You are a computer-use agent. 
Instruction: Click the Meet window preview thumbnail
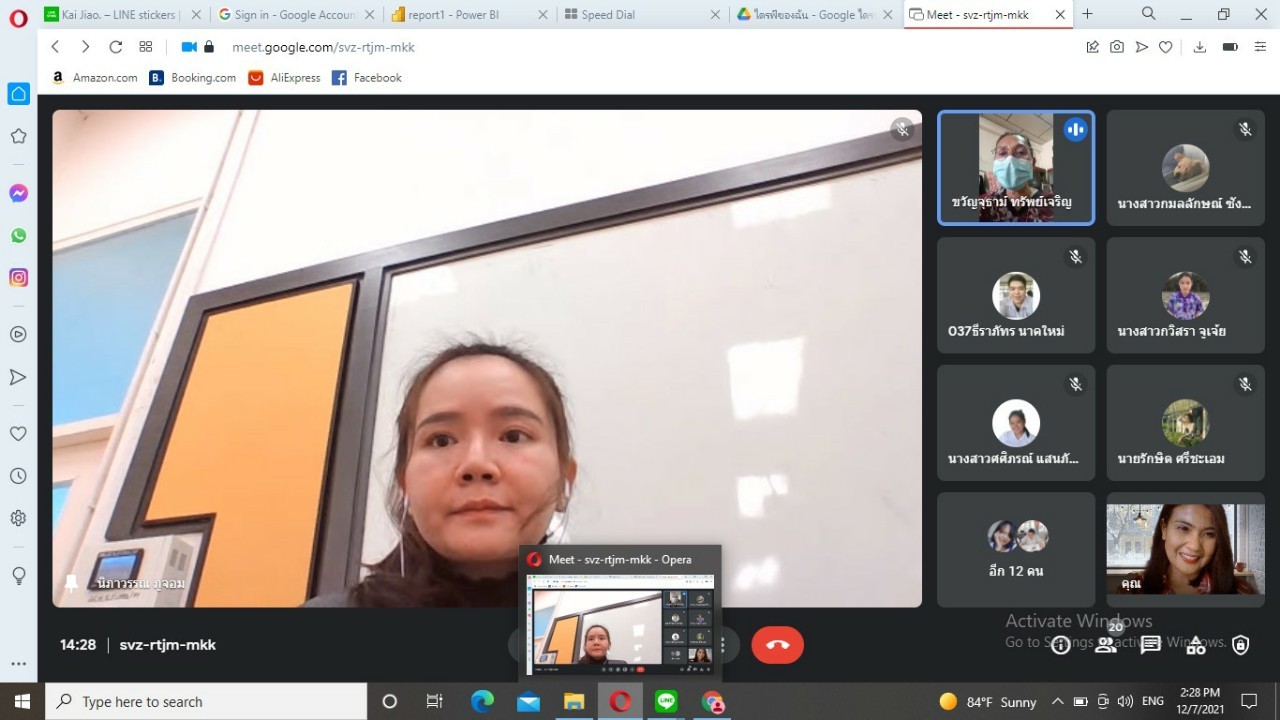[x=620, y=624]
